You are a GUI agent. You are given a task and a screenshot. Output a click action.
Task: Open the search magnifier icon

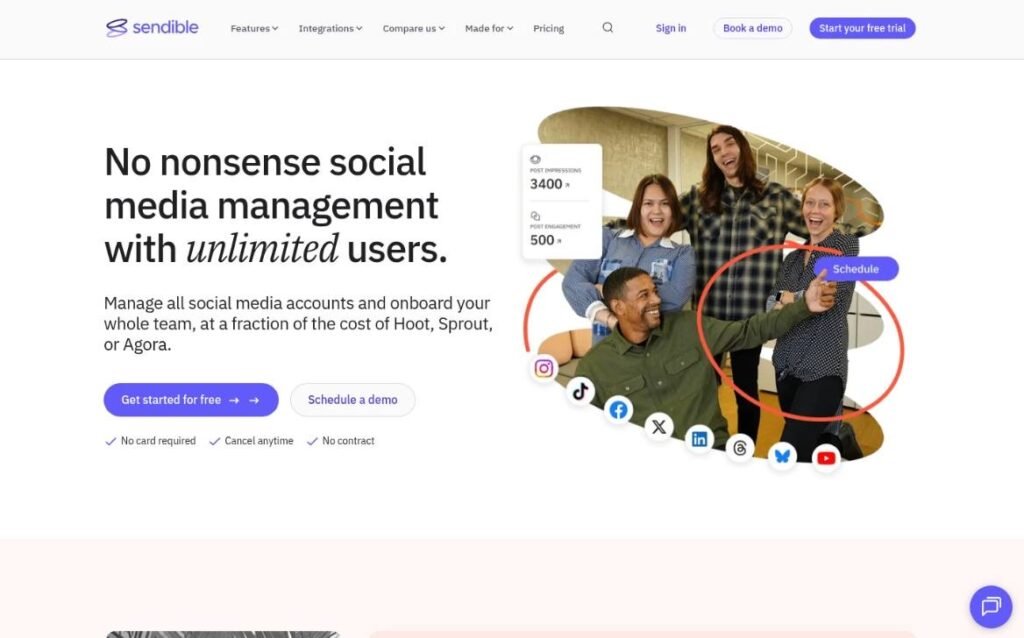pos(607,27)
